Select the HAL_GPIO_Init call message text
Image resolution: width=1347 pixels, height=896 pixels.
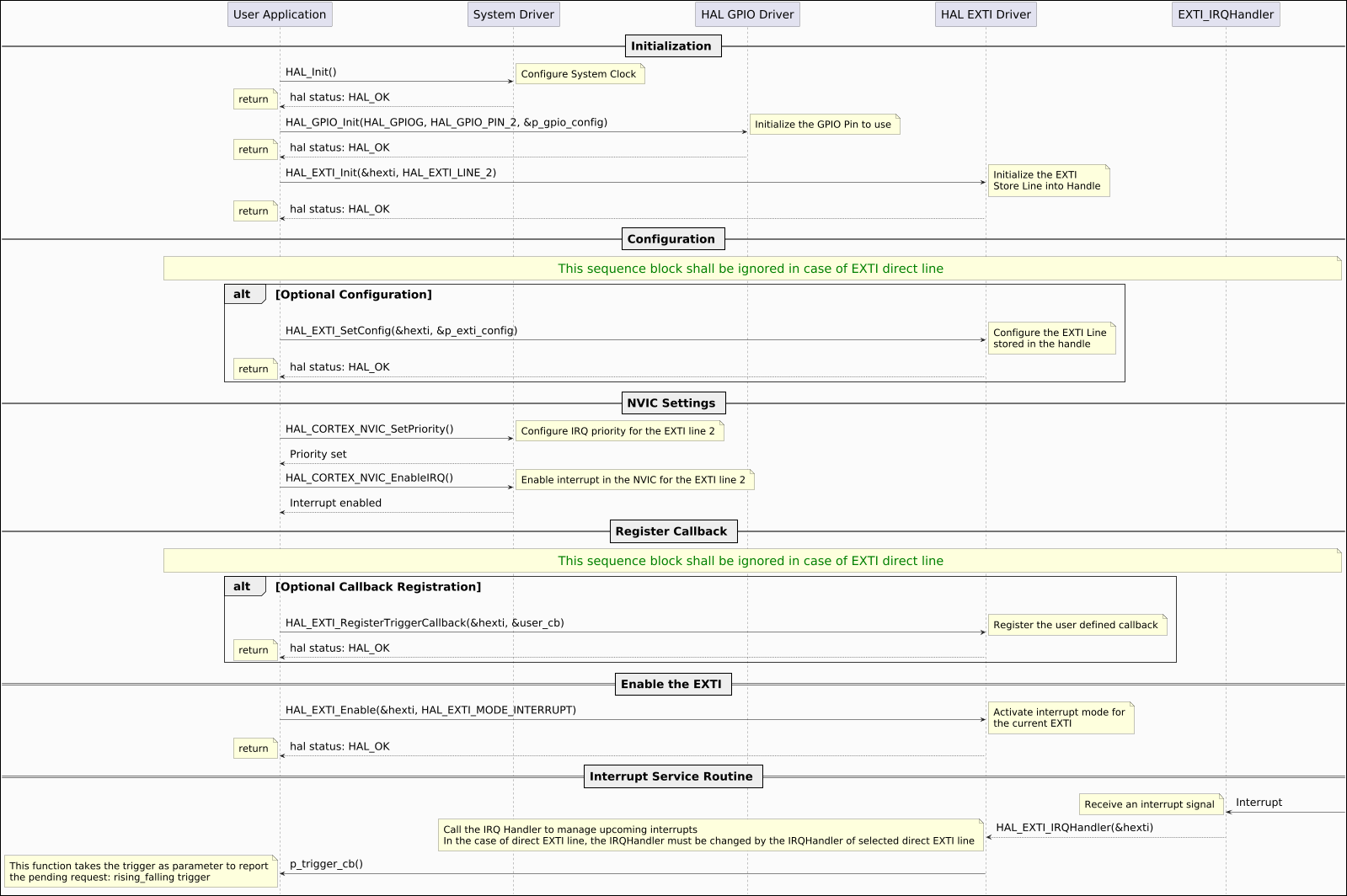446,123
